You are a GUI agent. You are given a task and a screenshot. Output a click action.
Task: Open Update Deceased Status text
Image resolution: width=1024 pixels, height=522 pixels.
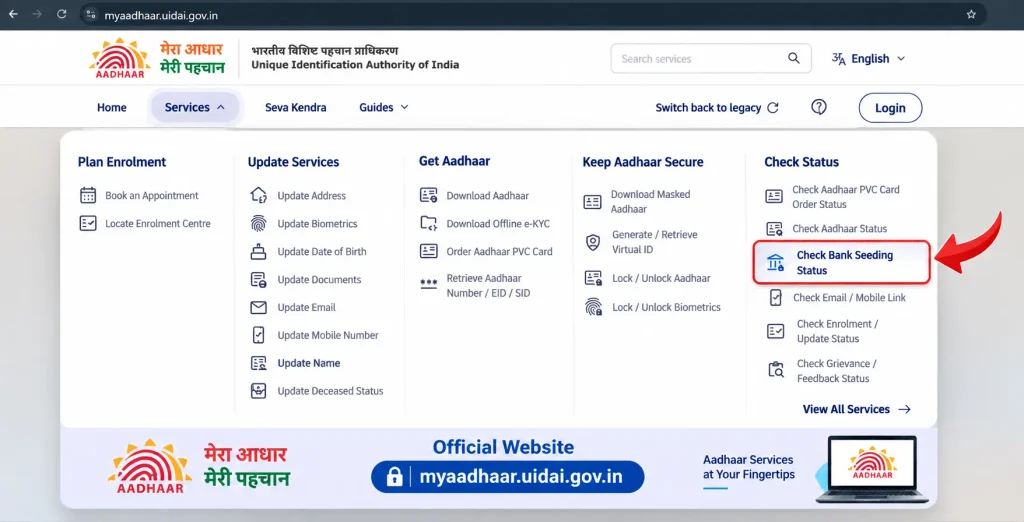pyautogui.click(x=330, y=391)
